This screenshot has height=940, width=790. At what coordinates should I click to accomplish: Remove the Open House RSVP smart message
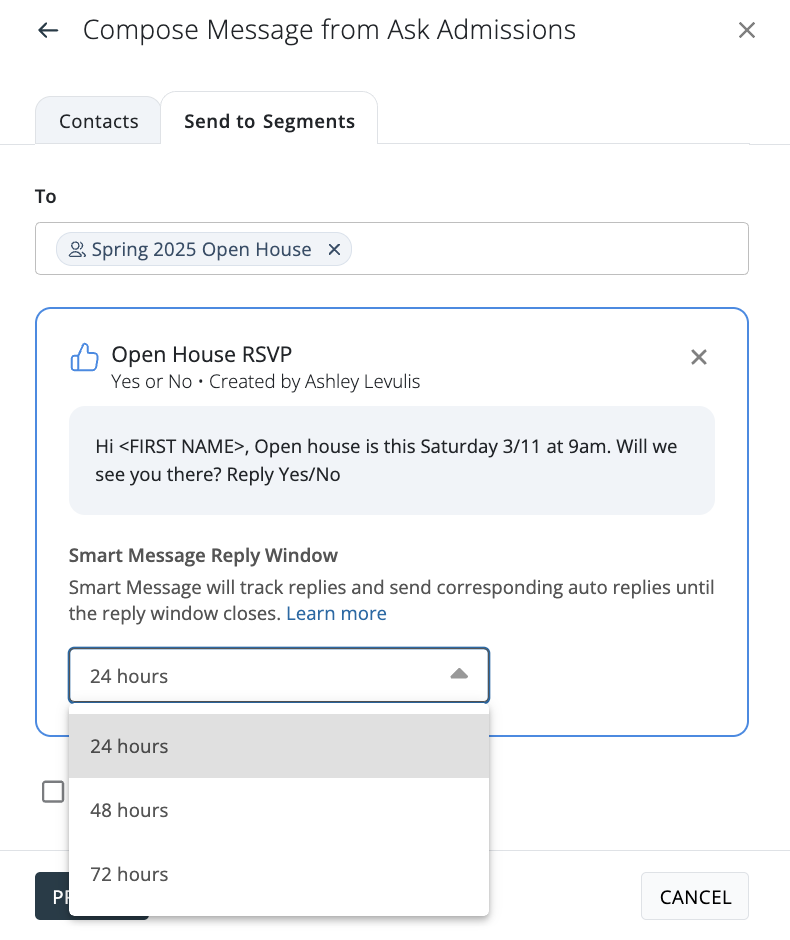(x=699, y=357)
